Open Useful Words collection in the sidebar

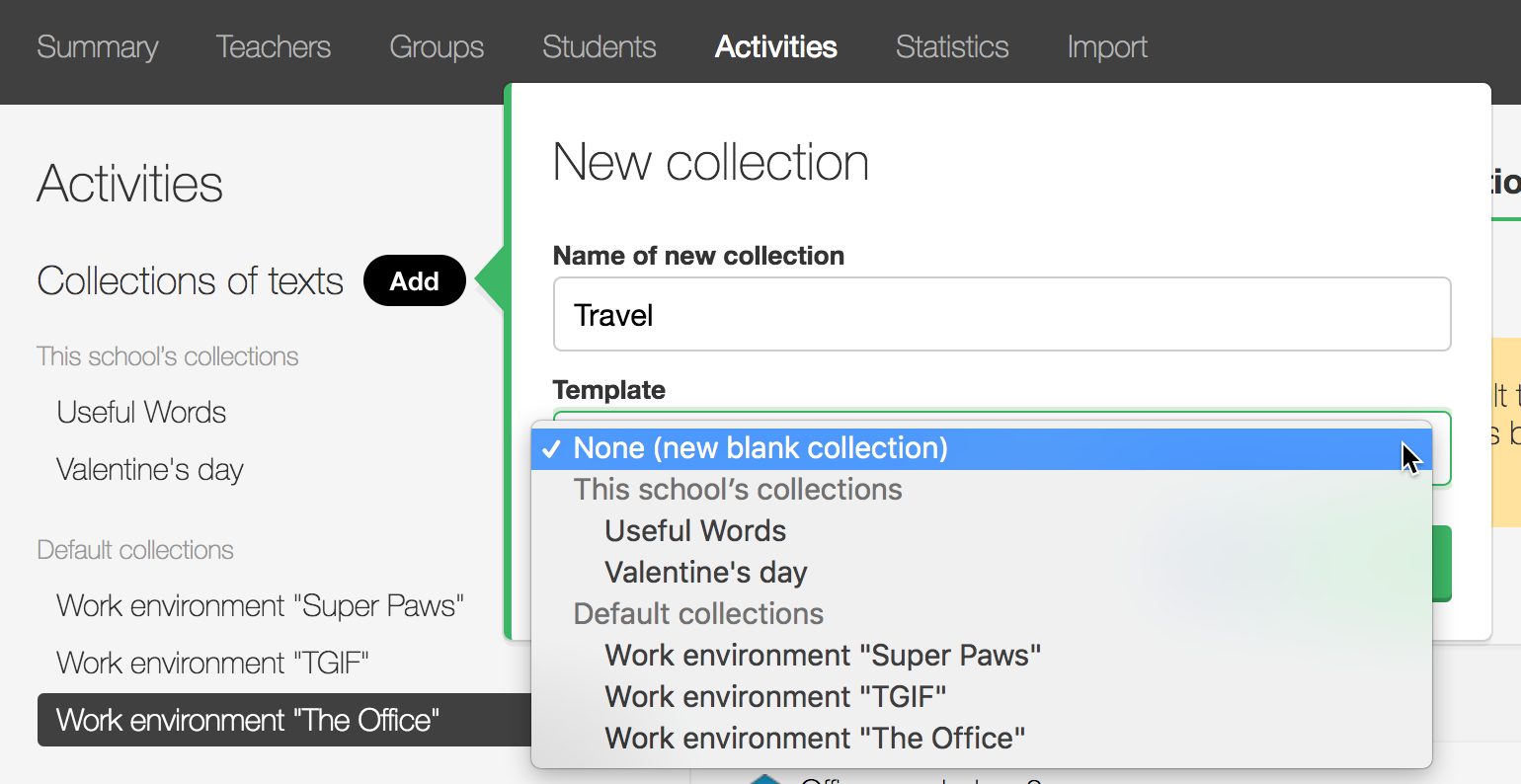(141, 413)
